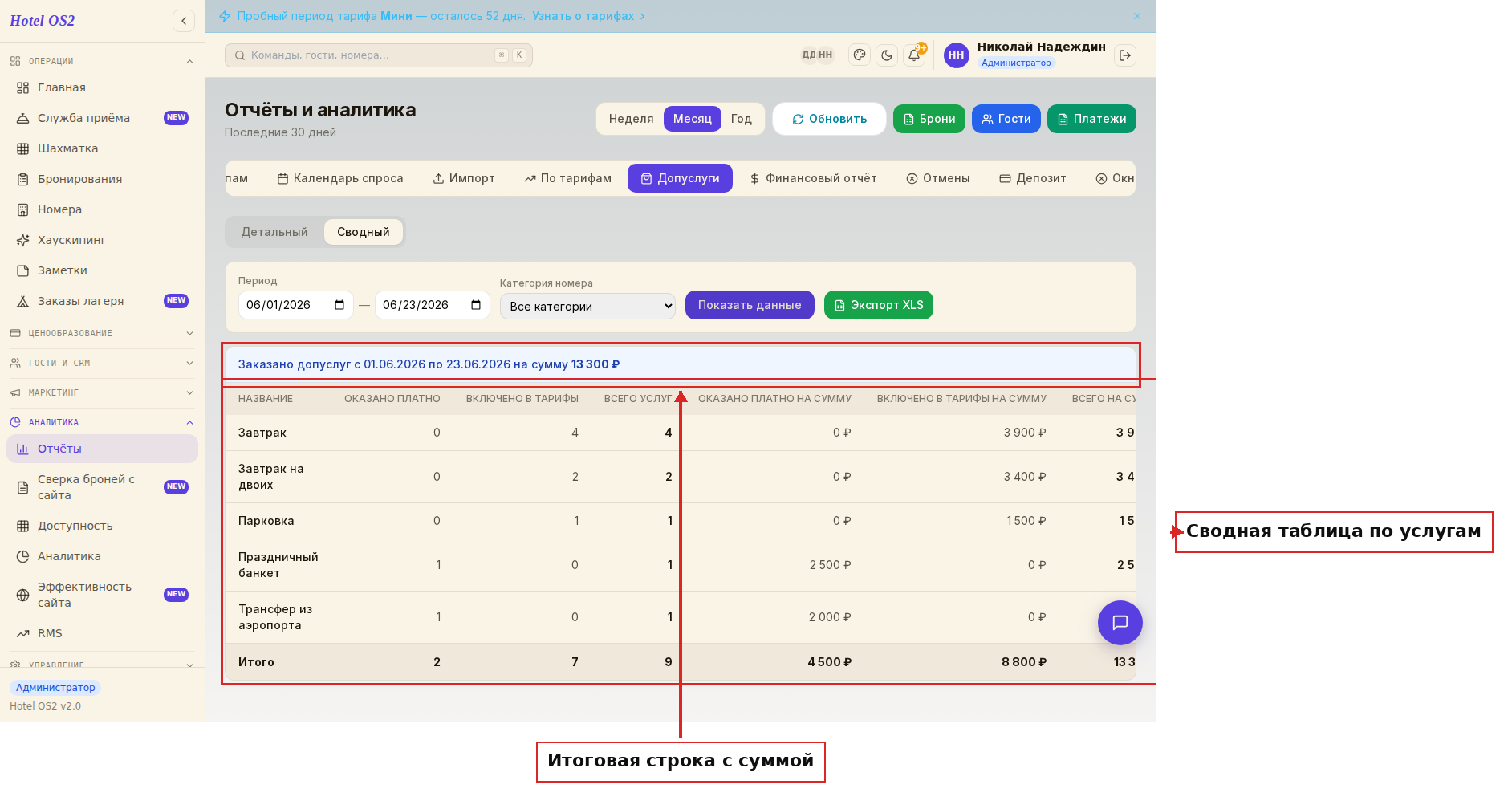Open Хаускипинг section
Image resolution: width=1512 pixels, height=801 pixels.
[103, 240]
